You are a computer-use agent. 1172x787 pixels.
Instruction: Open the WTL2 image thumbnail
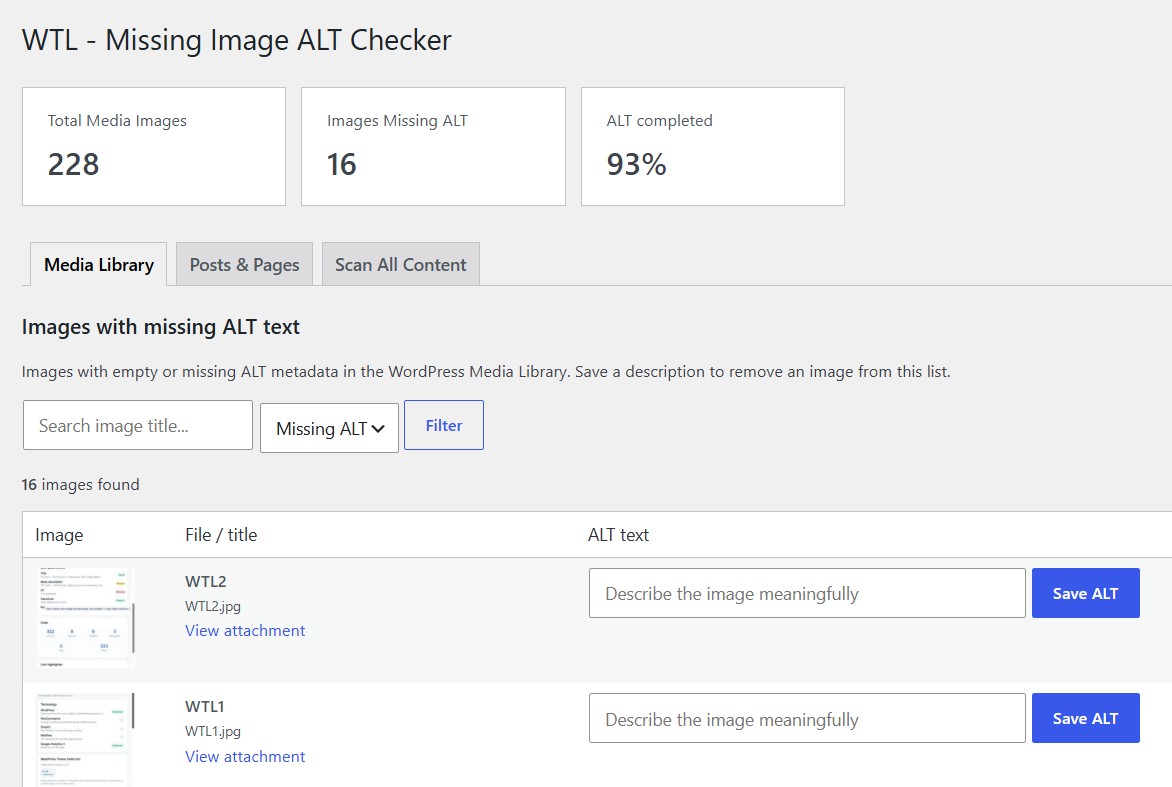85,618
